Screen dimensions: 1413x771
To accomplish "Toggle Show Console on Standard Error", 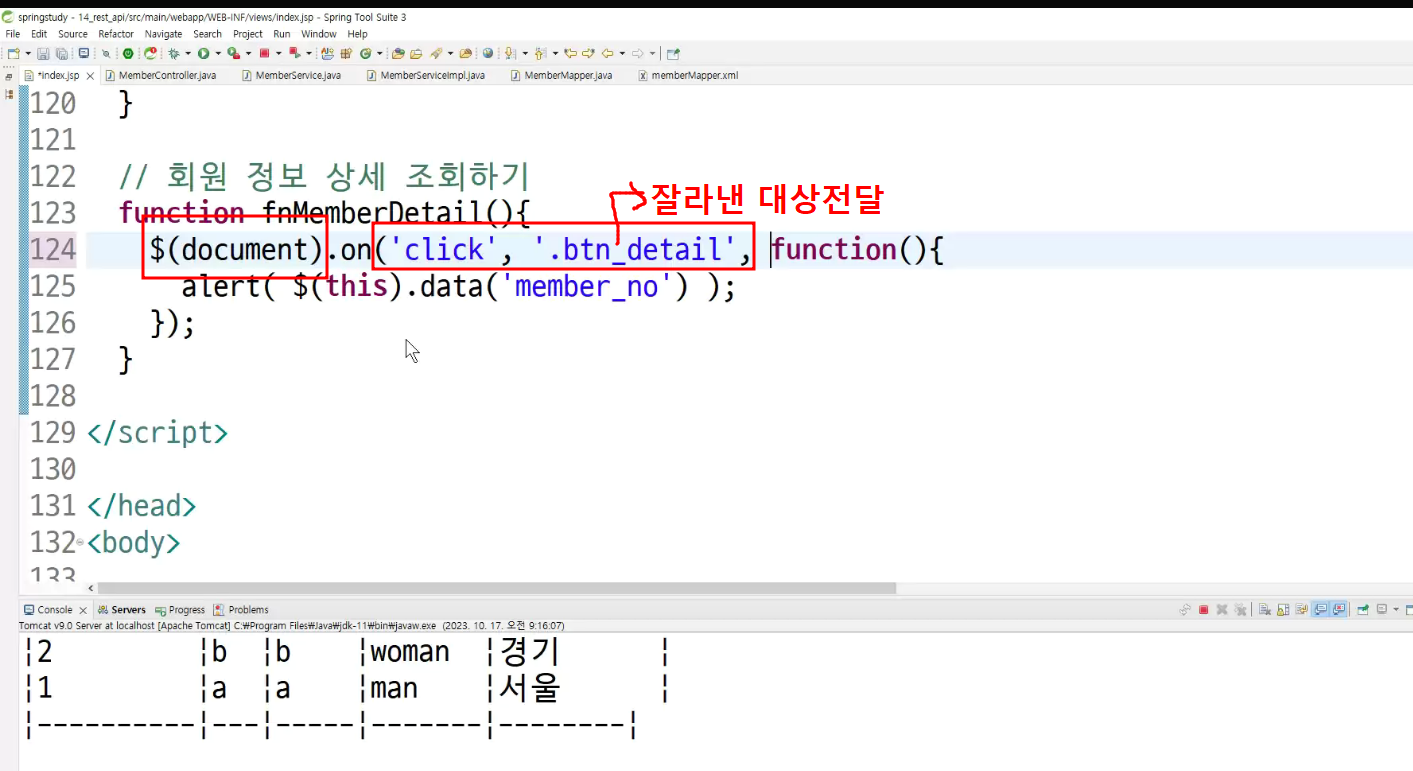I will (x=1339, y=609).
